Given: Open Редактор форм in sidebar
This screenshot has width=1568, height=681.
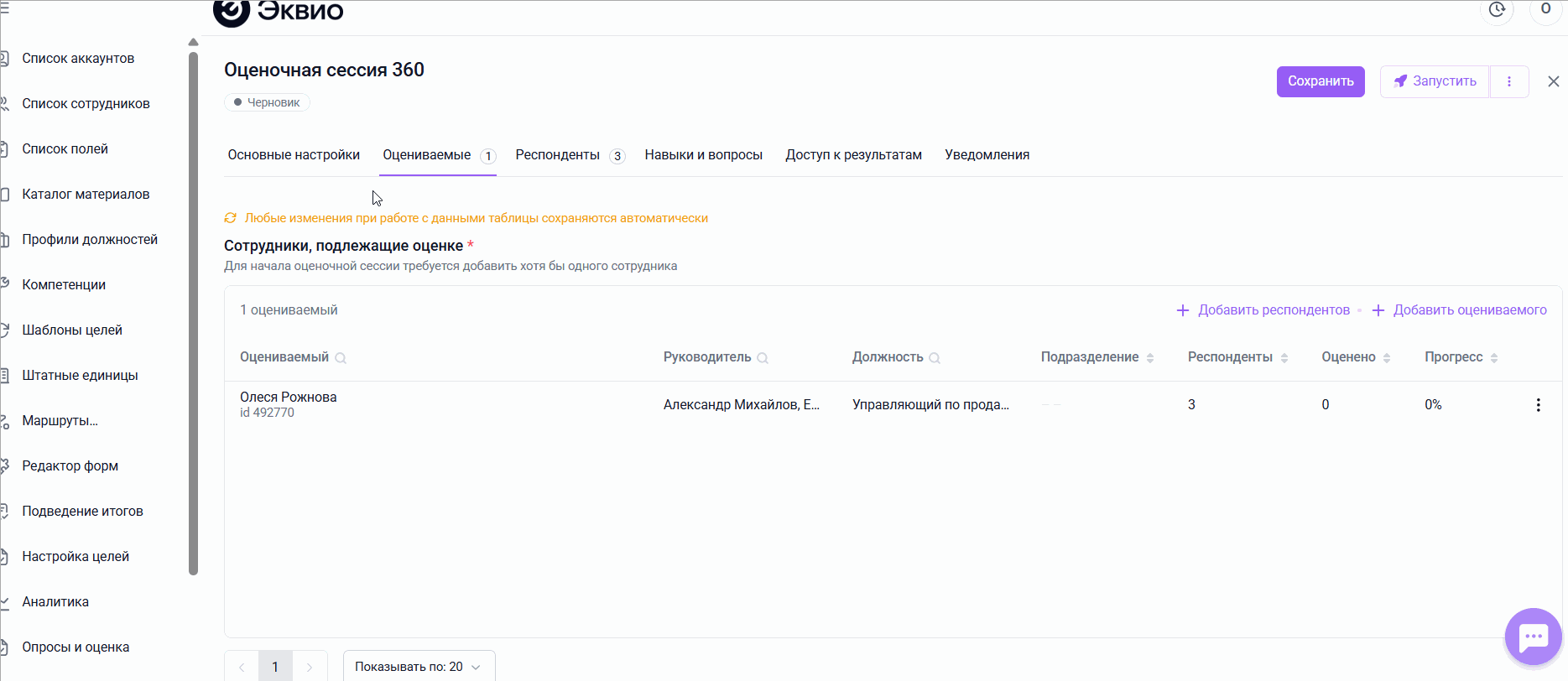Looking at the screenshot, I should (x=70, y=466).
